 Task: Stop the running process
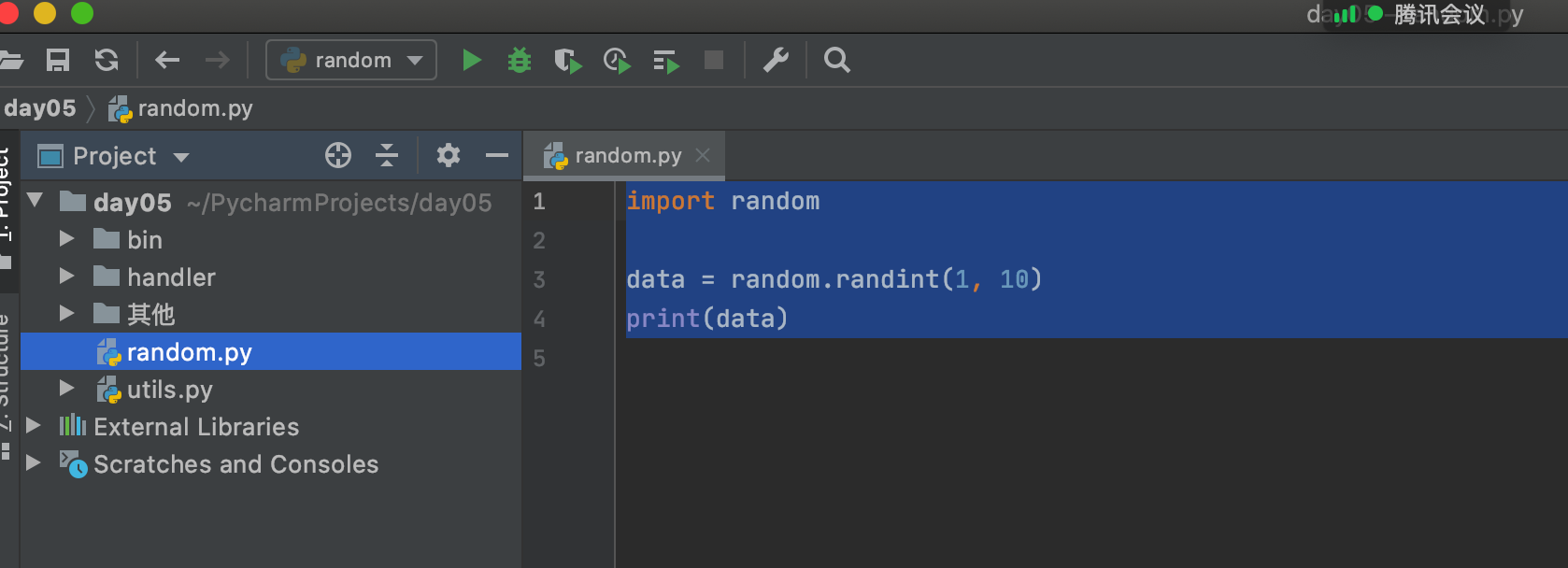[714, 61]
